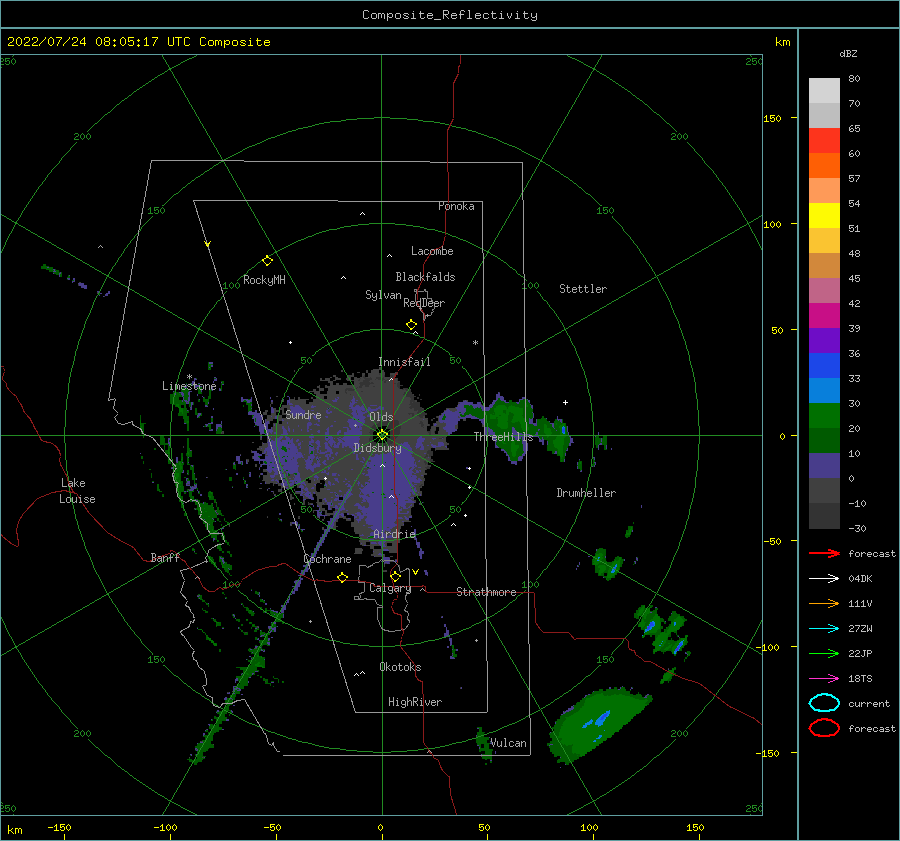Click the Sylvan town label
The image size is (900, 841).
click(383, 295)
